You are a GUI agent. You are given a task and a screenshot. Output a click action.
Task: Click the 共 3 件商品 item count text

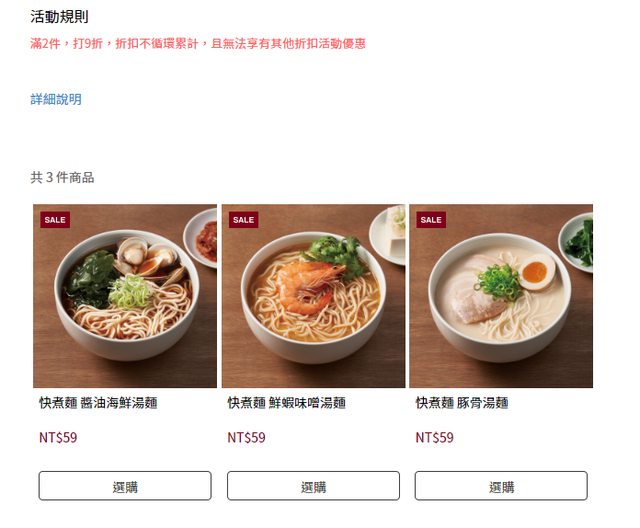click(x=62, y=177)
